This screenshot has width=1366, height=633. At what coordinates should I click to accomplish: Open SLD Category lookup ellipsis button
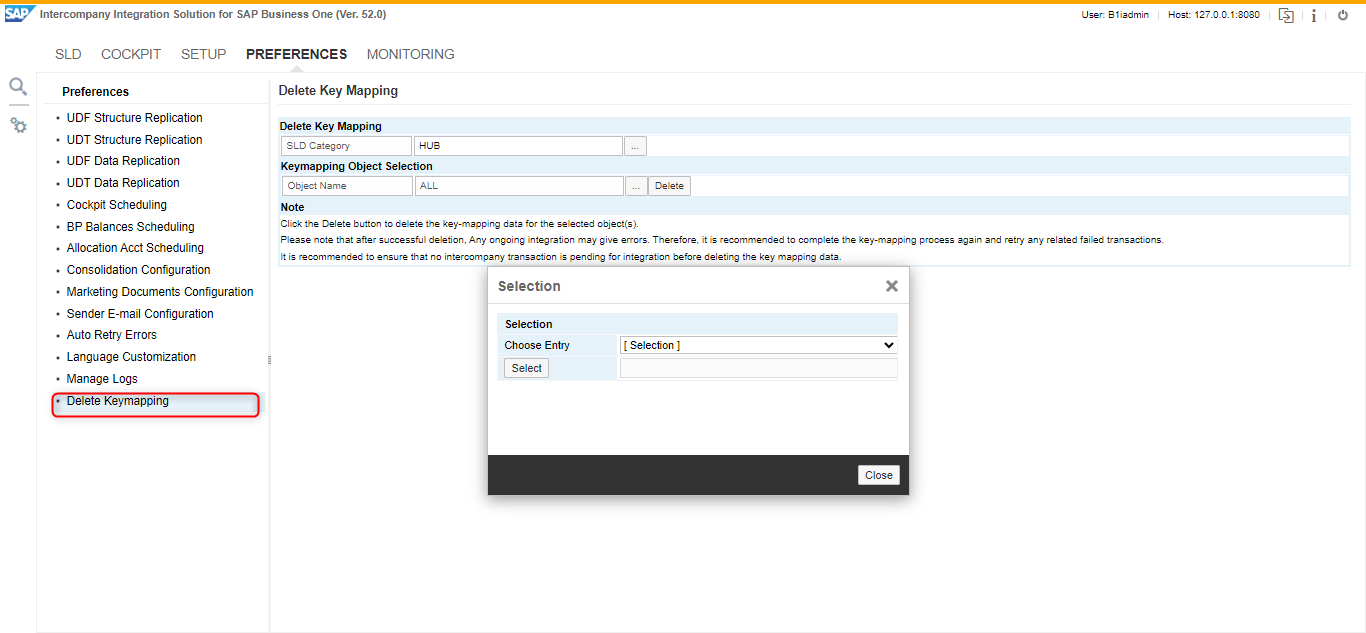pos(635,146)
